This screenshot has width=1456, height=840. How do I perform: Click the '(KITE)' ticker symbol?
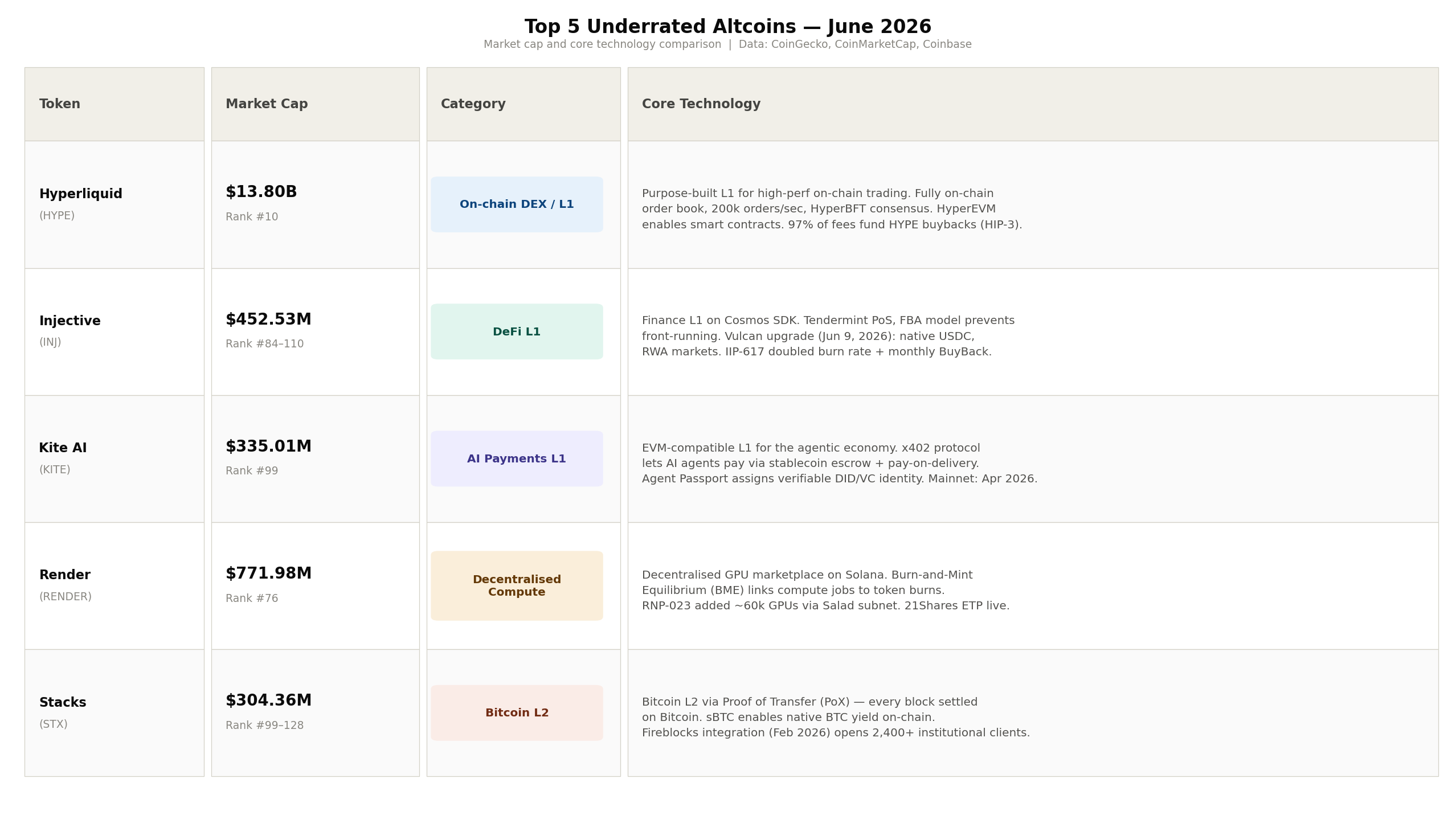point(54,470)
